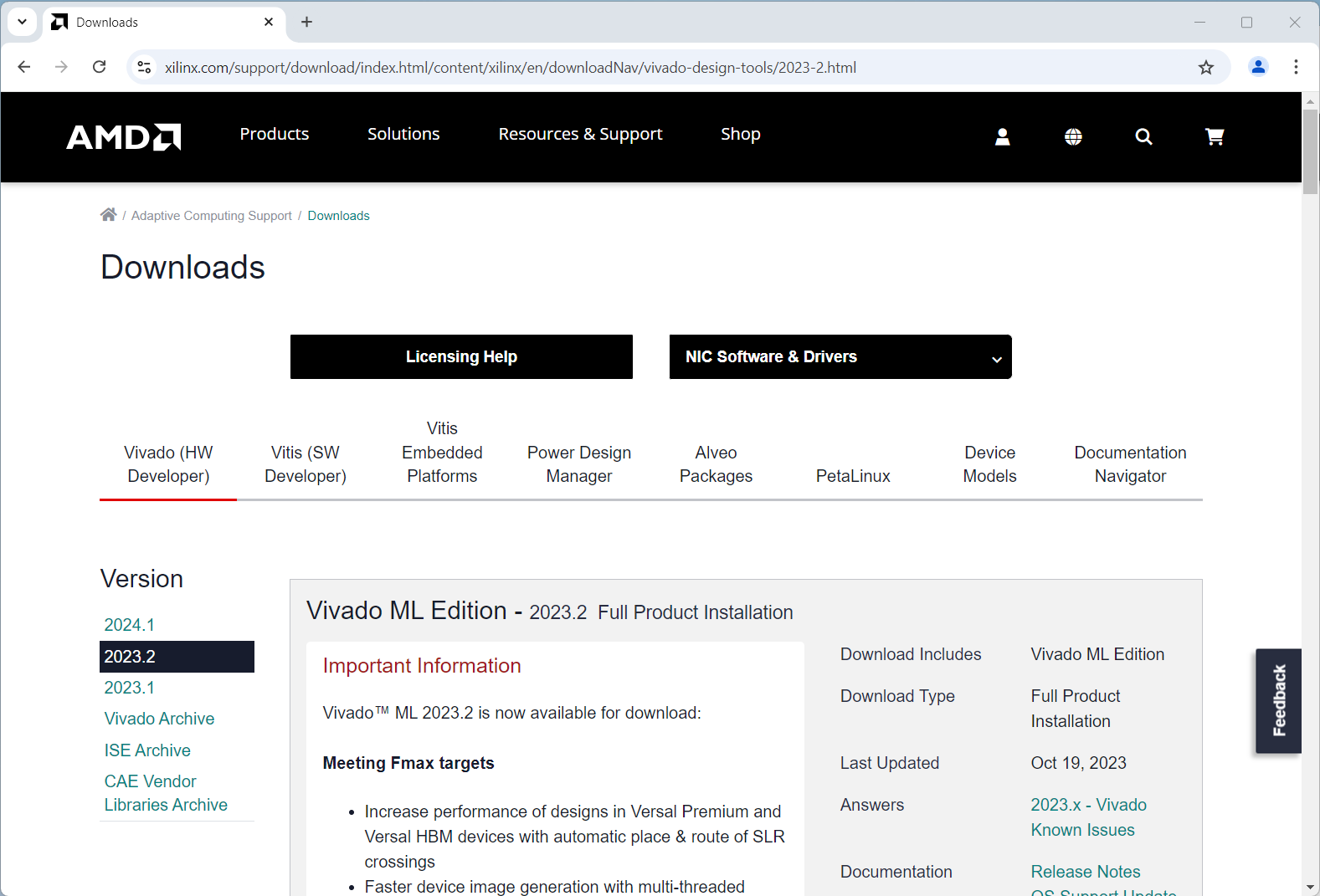Click the home breadcrumb icon
Screen dimensions: 1320x896
[108, 215]
